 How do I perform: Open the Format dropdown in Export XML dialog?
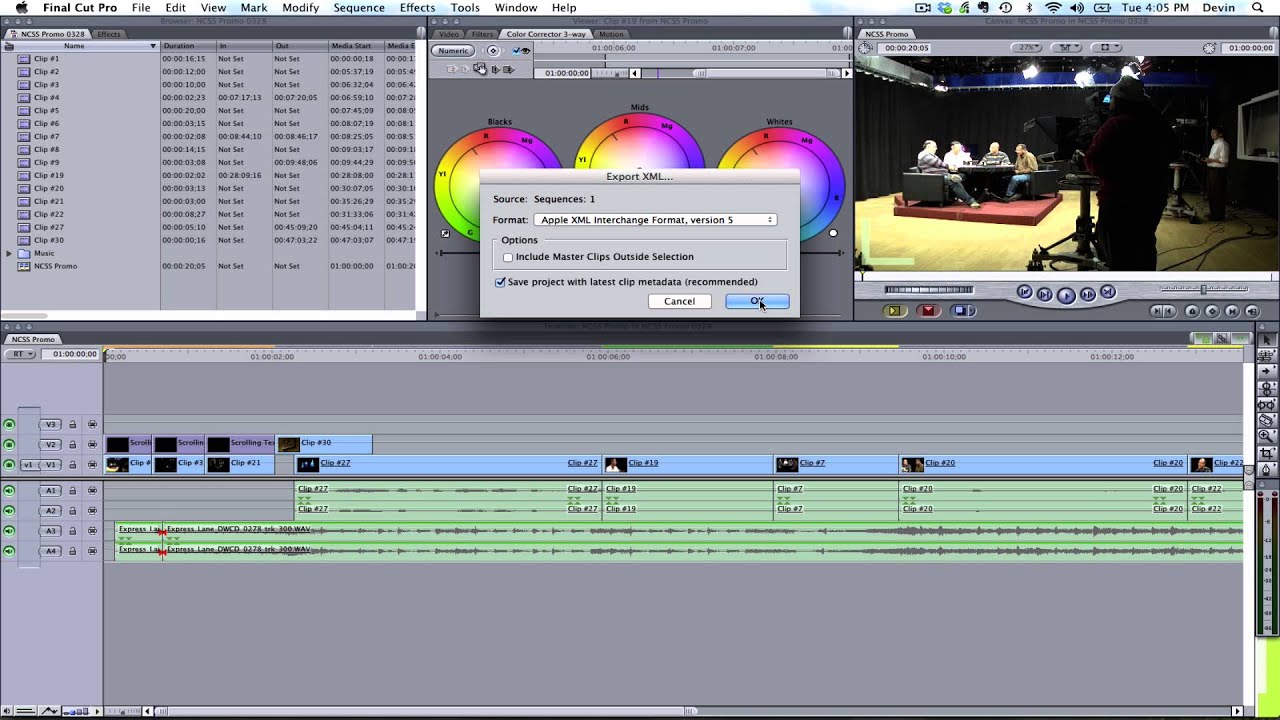point(655,220)
